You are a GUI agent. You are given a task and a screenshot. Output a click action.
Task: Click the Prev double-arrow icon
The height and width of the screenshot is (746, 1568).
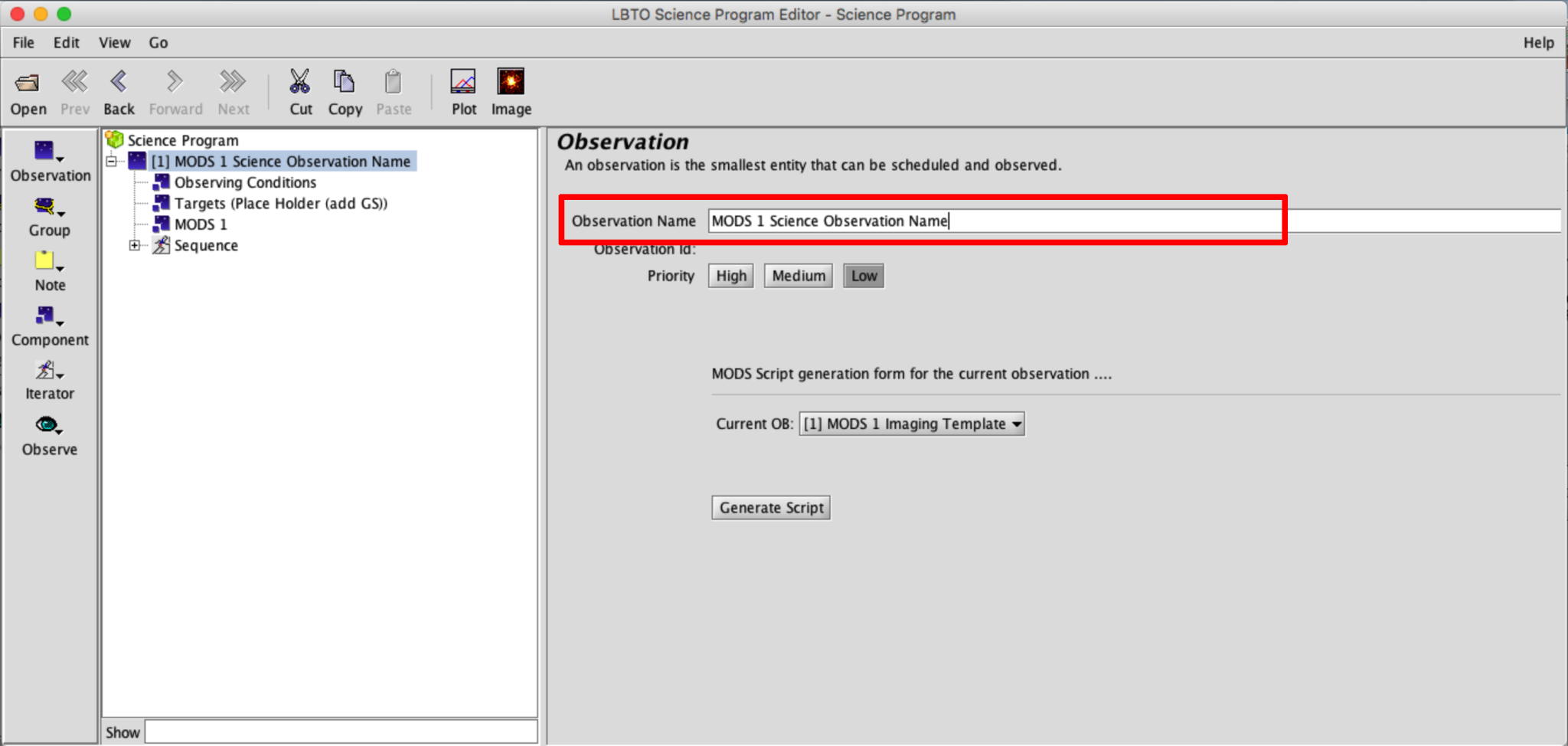click(x=74, y=81)
